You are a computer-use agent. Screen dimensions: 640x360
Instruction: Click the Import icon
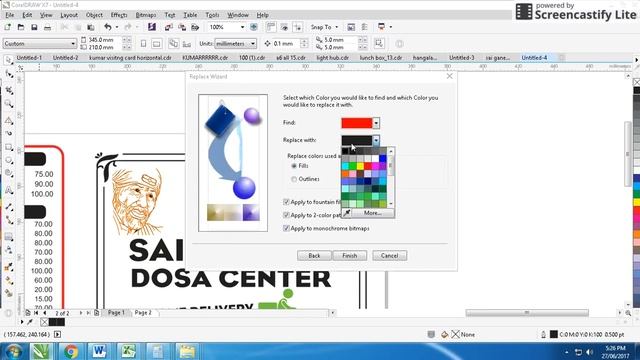pyautogui.click(x=169, y=27)
